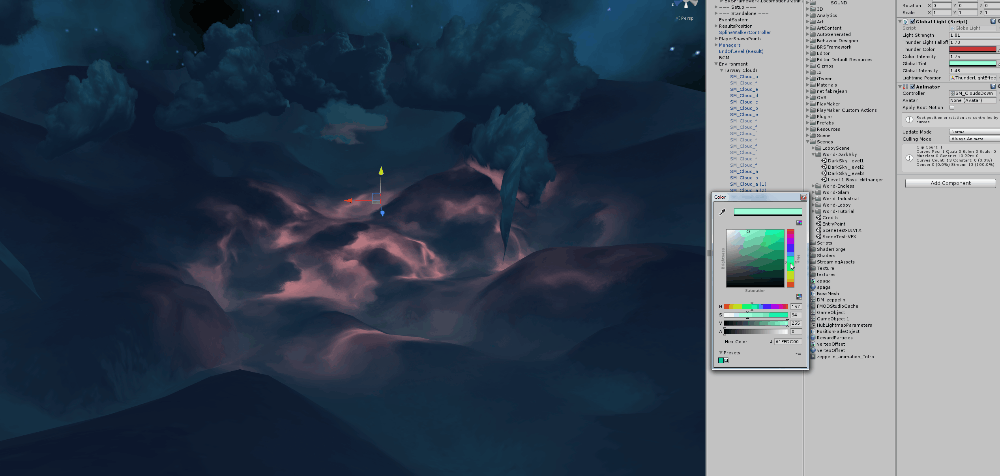Click the H numeric value field
This screenshot has width=1000, height=476.
[796, 306]
